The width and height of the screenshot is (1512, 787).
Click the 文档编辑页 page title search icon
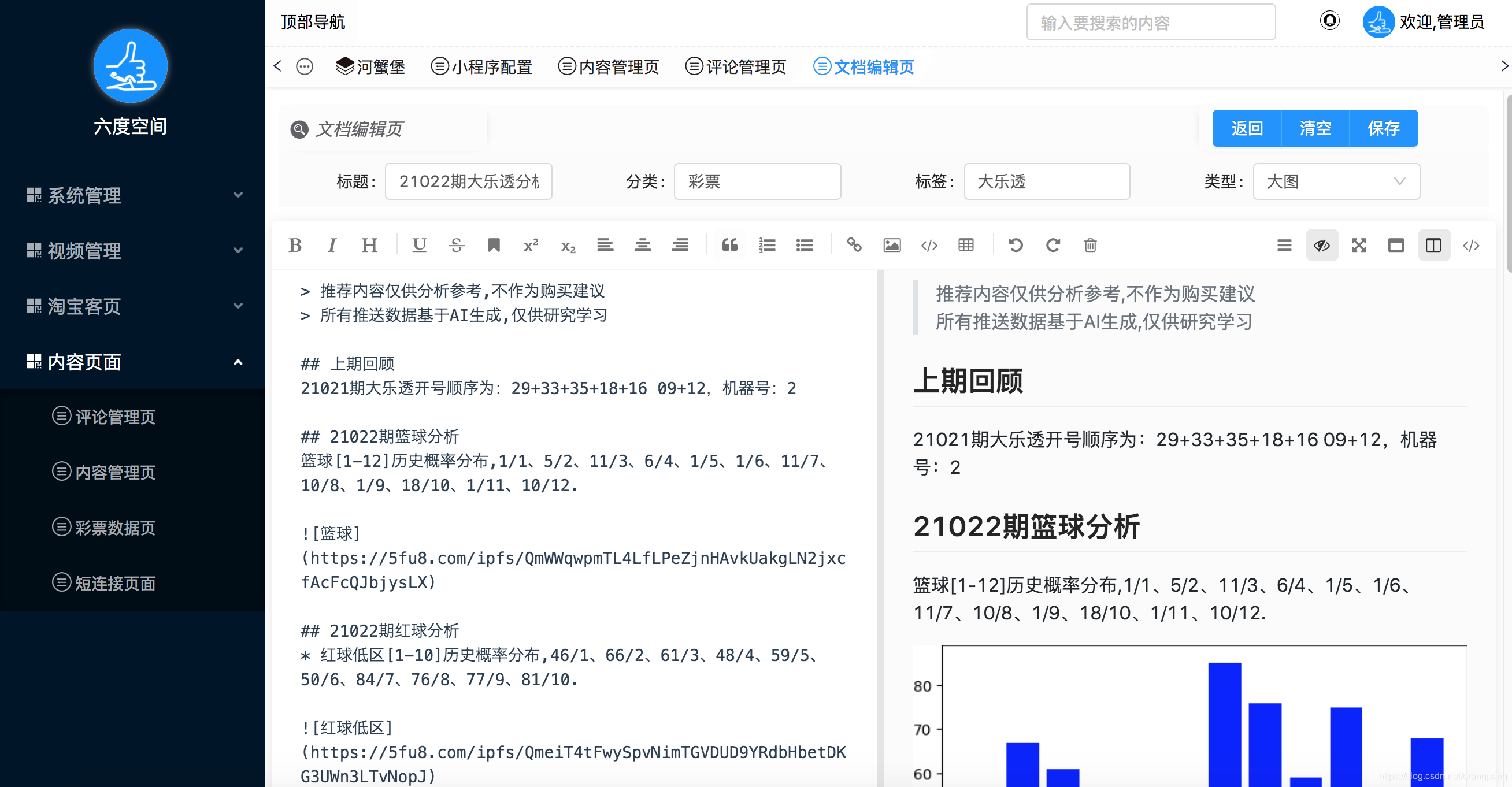tap(299, 129)
